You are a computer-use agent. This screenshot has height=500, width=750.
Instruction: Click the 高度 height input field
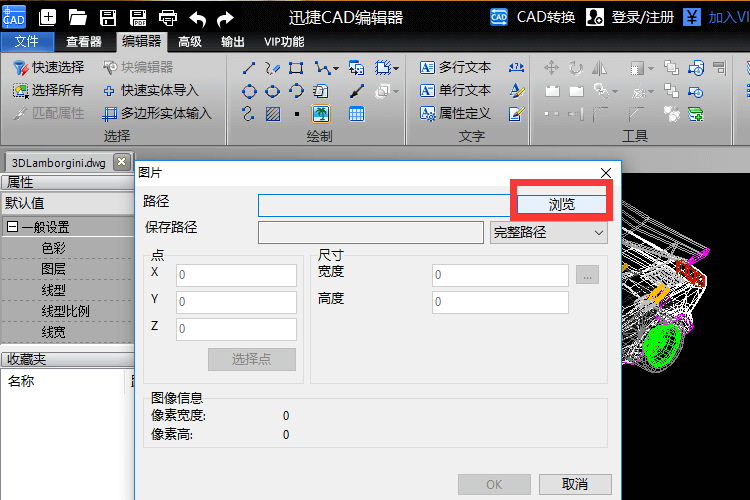[x=500, y=302]
